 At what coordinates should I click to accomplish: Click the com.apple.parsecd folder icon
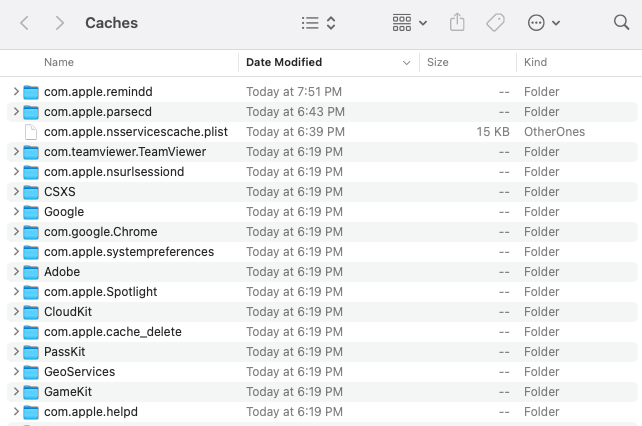coord(31,112)
